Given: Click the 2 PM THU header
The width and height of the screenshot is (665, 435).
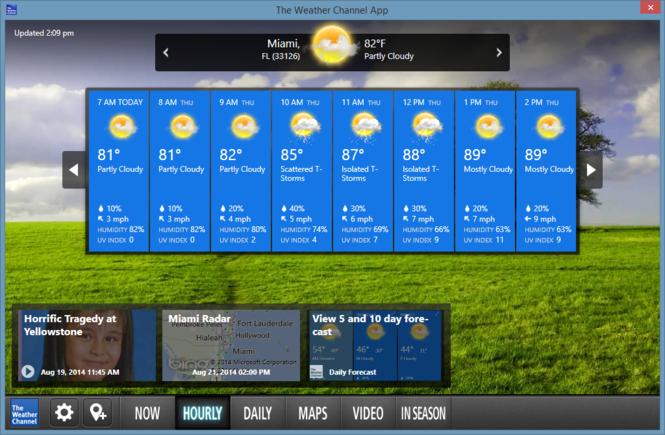Looking at the screenshot, I should (x=542, y=102).
